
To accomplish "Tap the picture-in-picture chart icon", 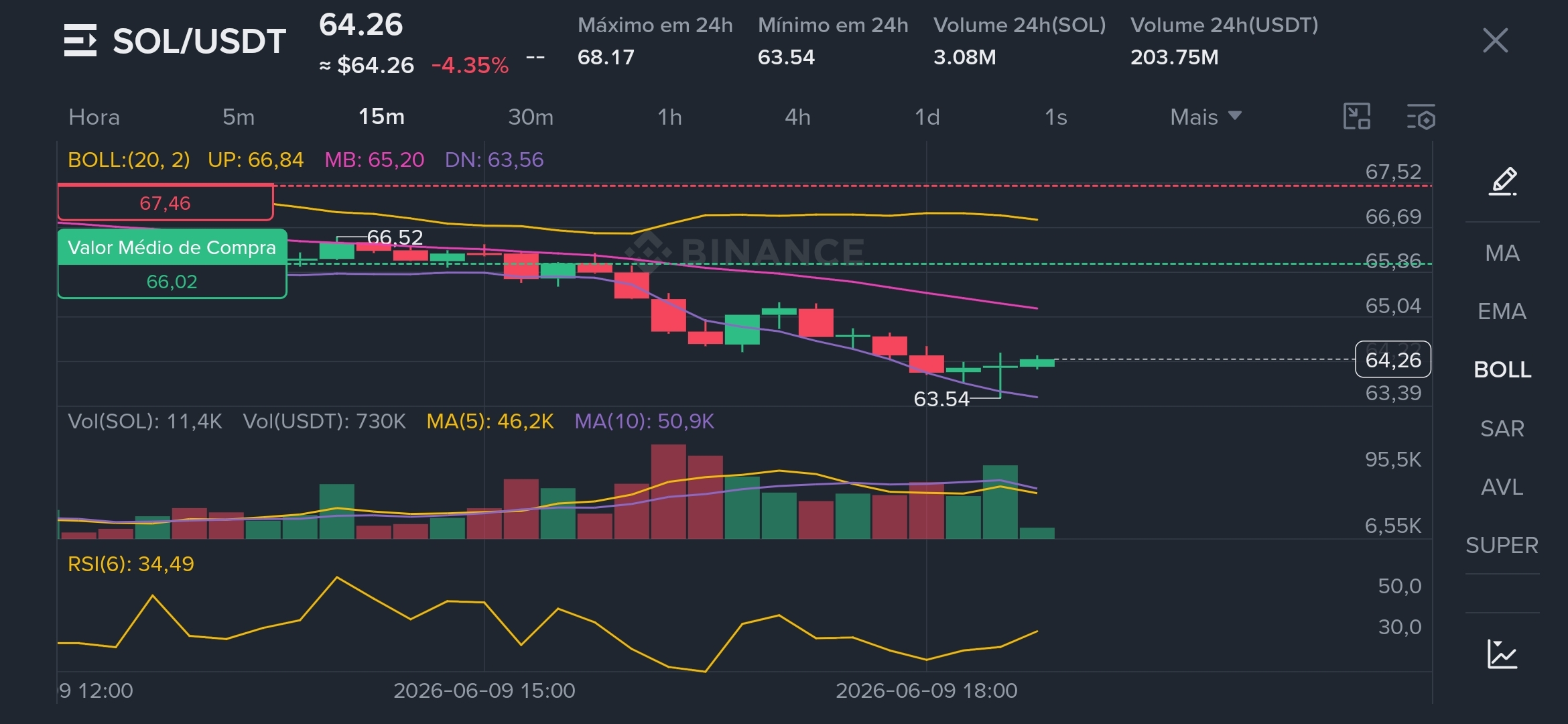I will coord(1357,117).
